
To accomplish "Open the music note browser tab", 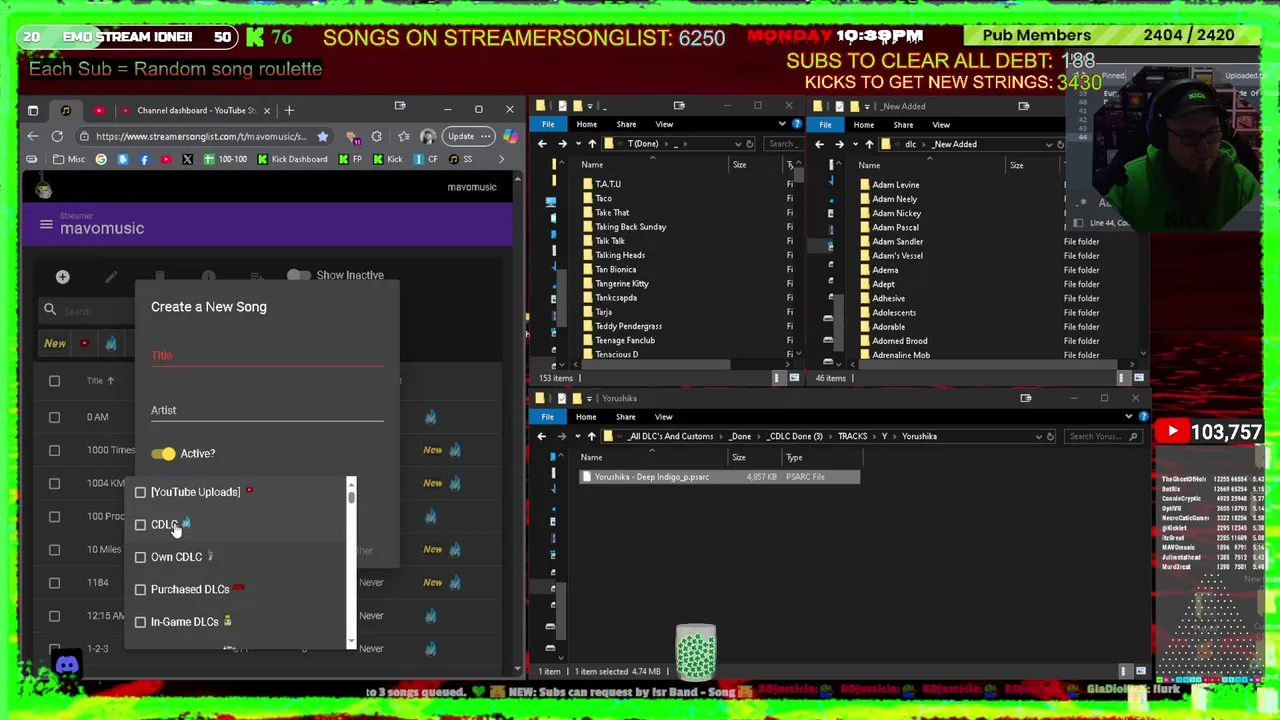I will pos(66,110).
